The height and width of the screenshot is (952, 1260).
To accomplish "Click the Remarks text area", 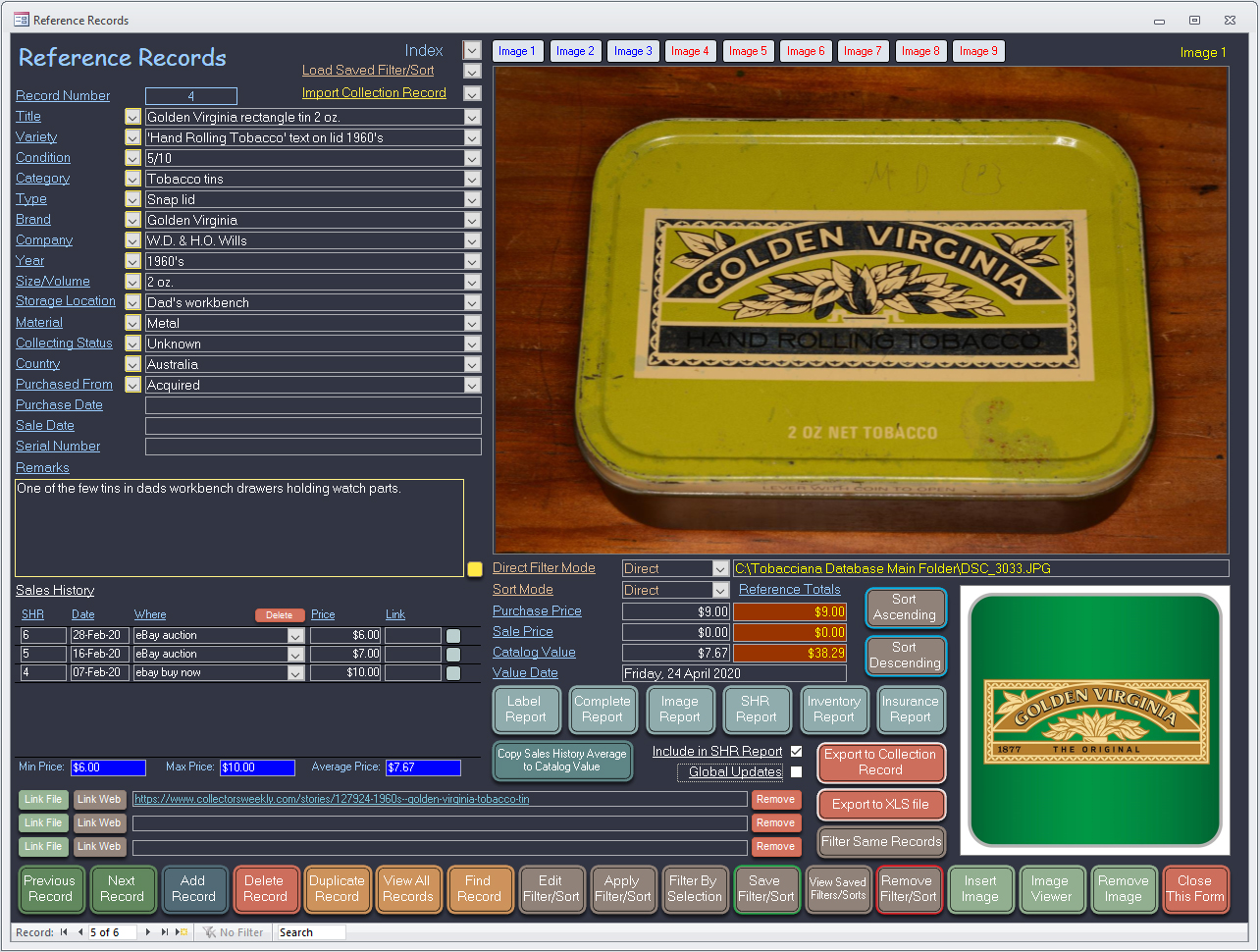I will pyautogui.click(x=239, y=528).
